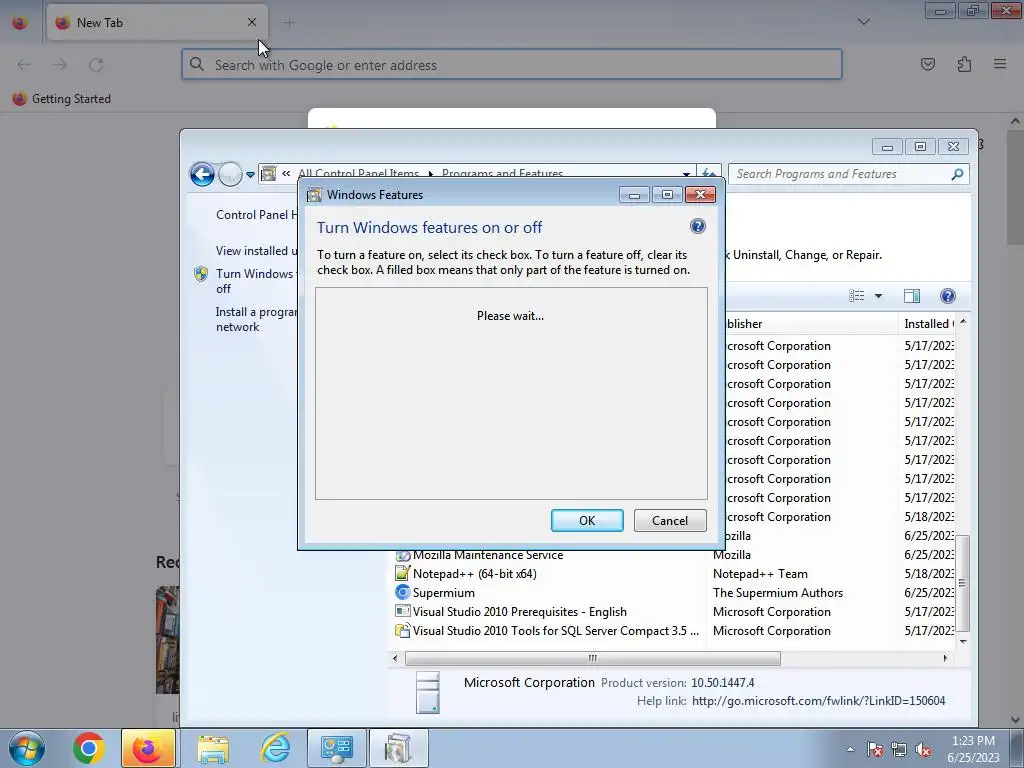List all Firefox tabs dropdown
The width and height of the screenshot is (1024, 768).
pyautogui.click(x=863, y=22)
